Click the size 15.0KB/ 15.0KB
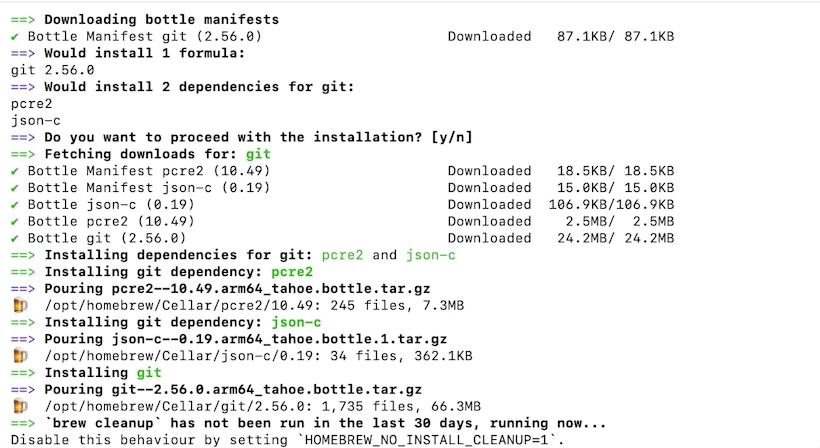Image resolution: width=820 pixels, height=448 pixels. coord(616,188)
